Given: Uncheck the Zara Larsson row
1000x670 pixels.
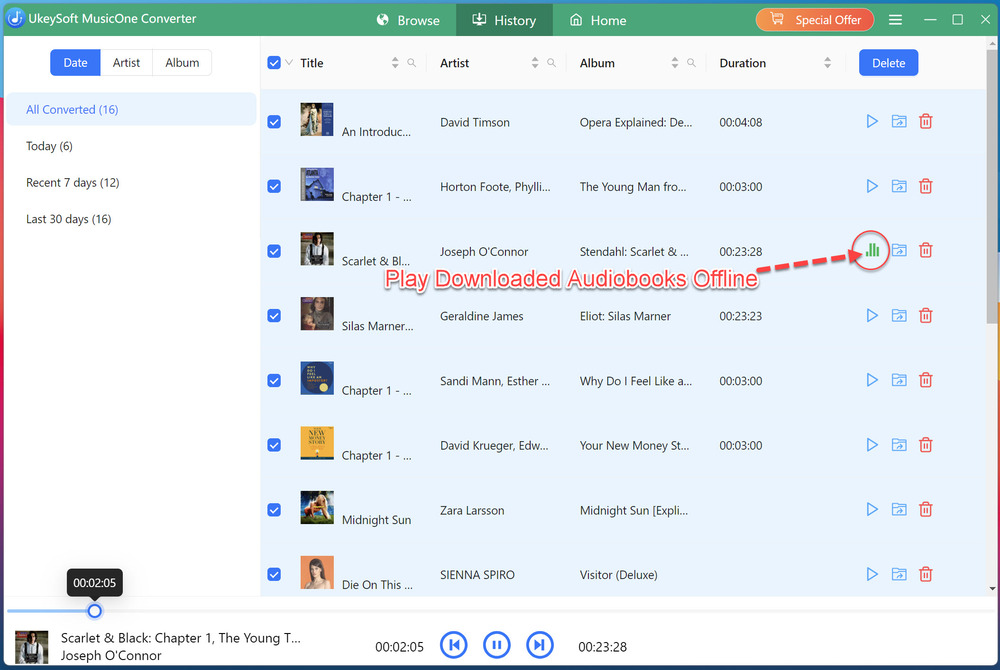Looking at the screenshot, I should point(274,510).
